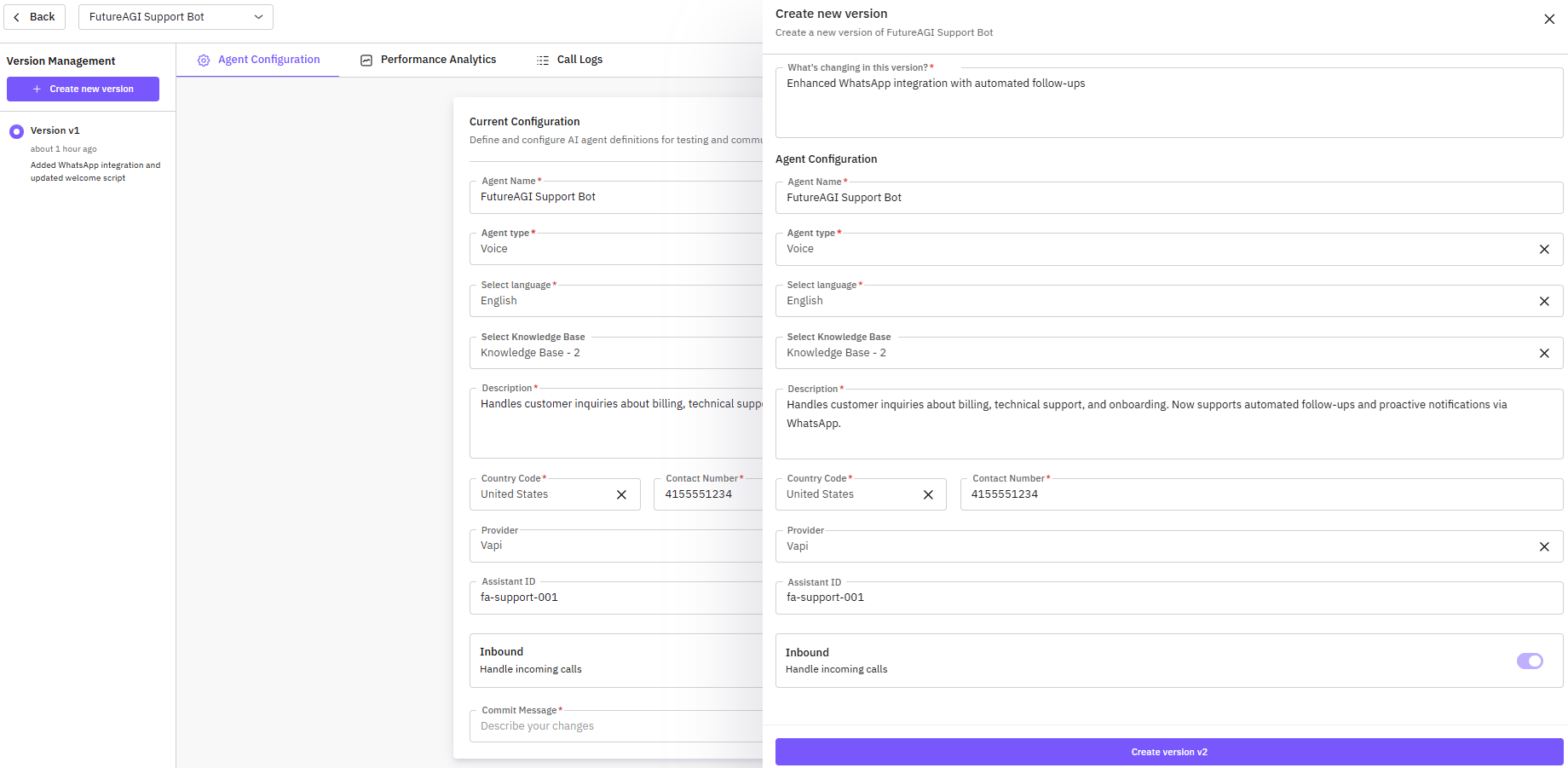Screen dimensions: 1568x768
Task: Toggle the Inbound calls switch
Action: [x=1530, y=661]
